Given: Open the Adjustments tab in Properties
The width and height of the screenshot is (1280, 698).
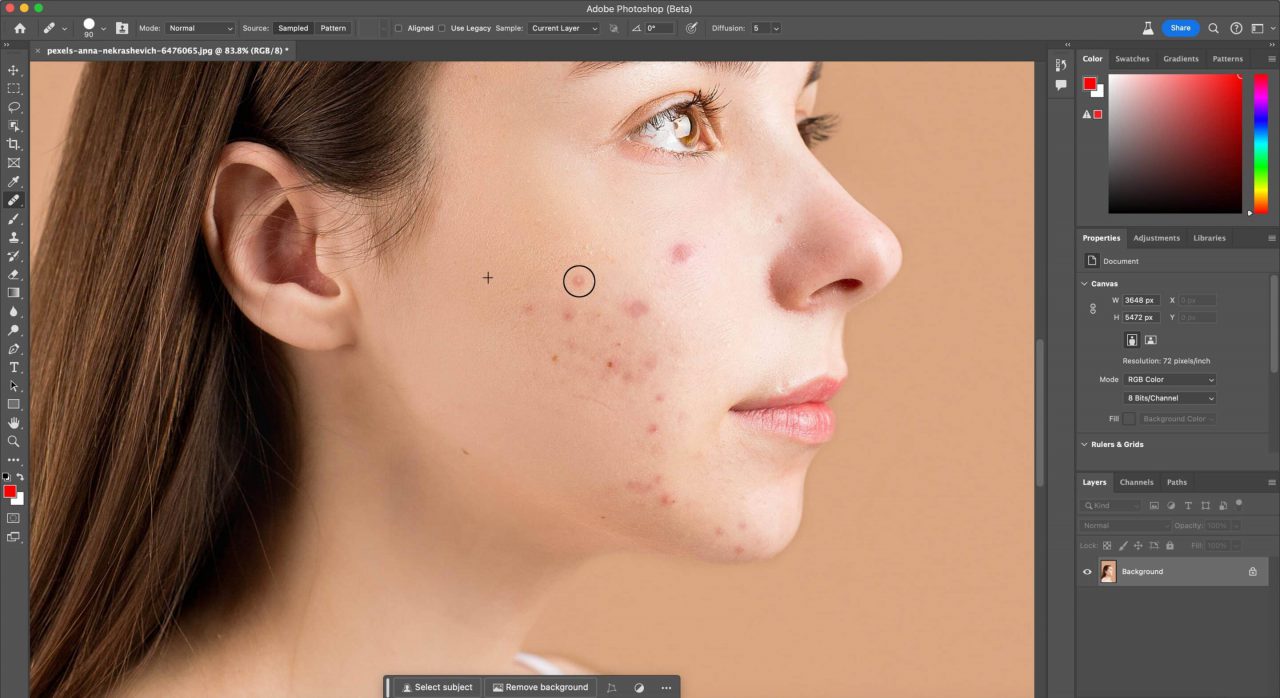Looking at the screenshot, I should click(x=1156, y=237).
